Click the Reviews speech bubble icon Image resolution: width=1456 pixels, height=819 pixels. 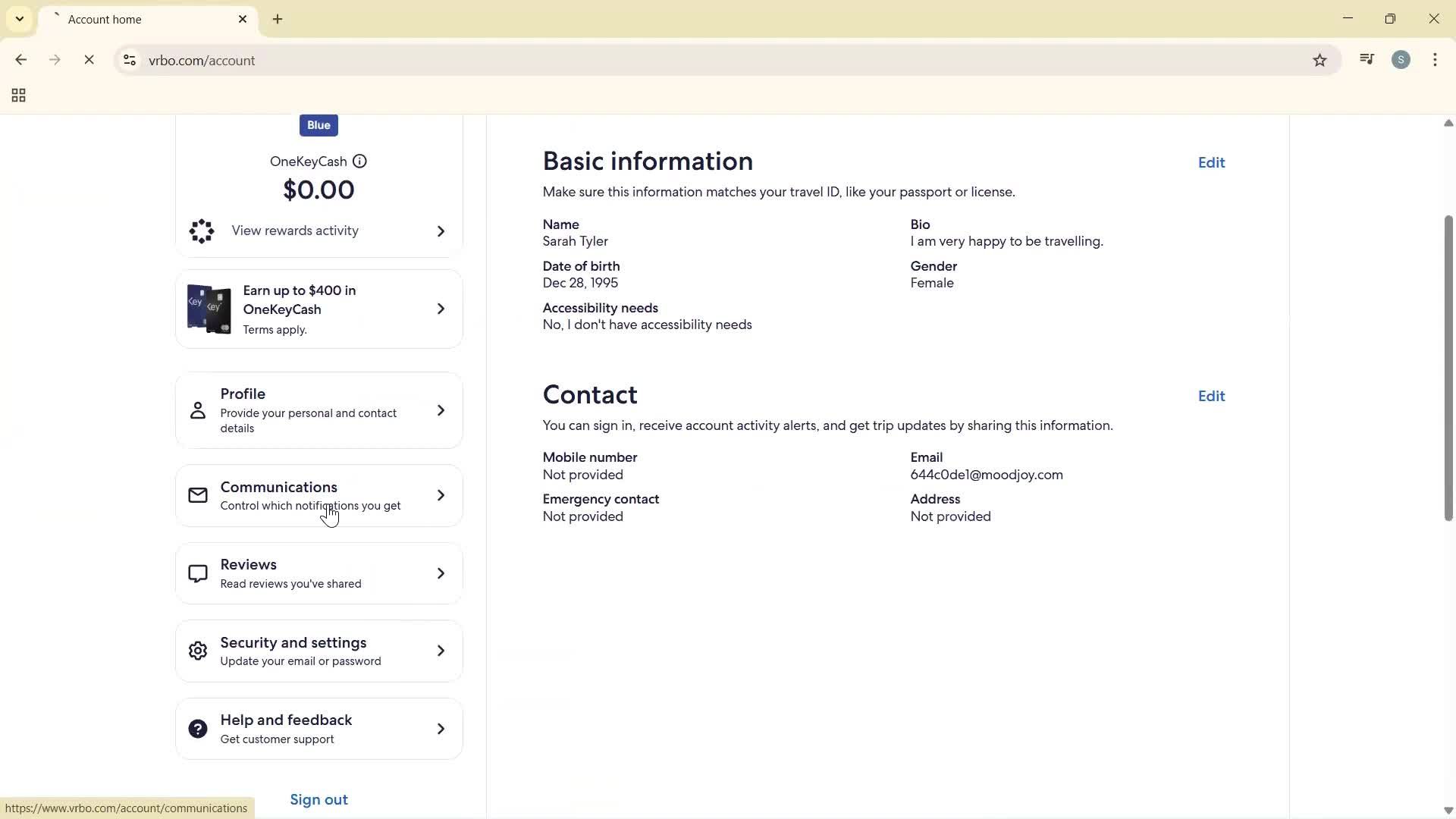197,573
